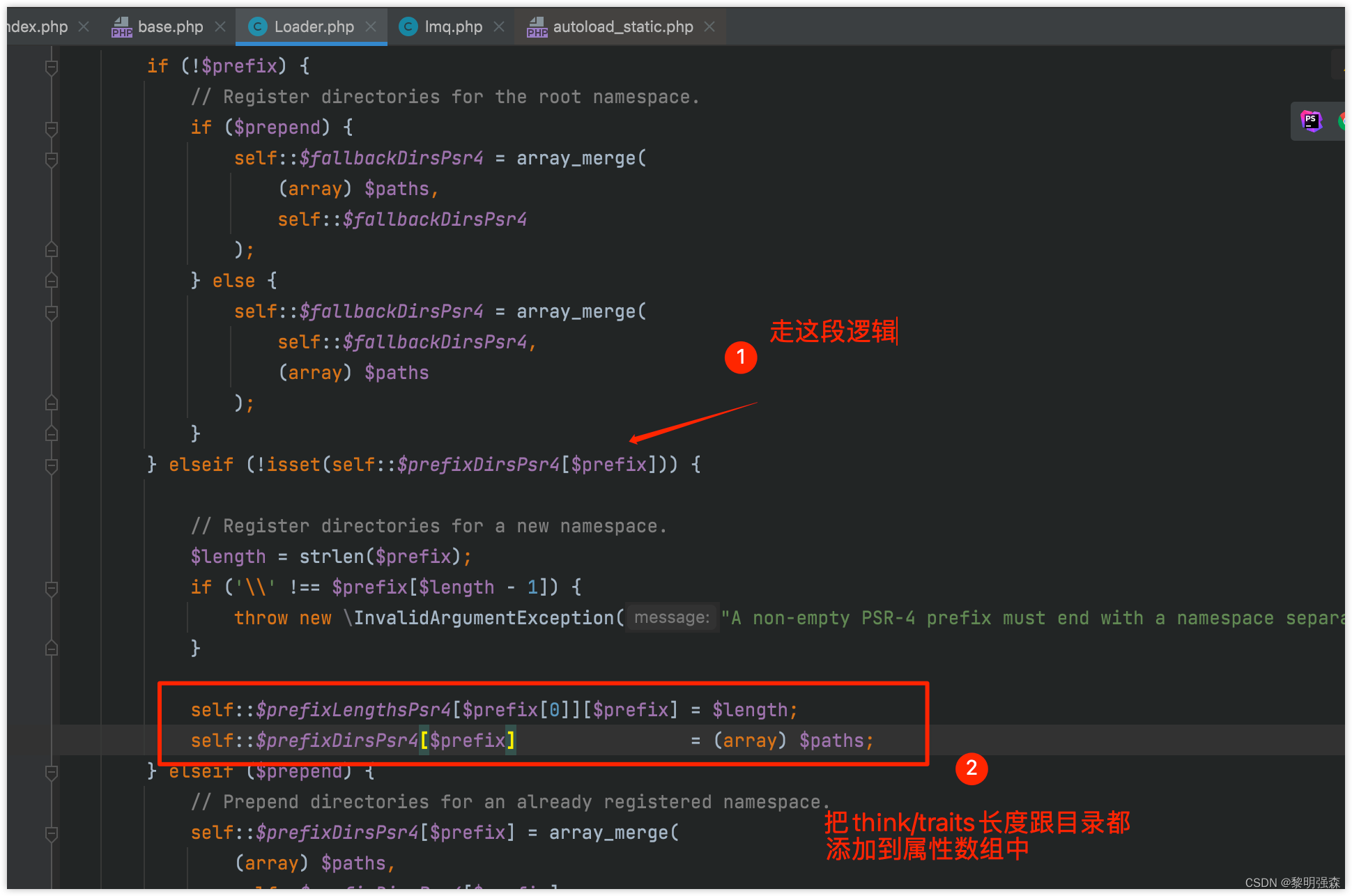Open in PhpStorm browser preview icon
Screen dimensions: 1352x896
pos(1311,121)
